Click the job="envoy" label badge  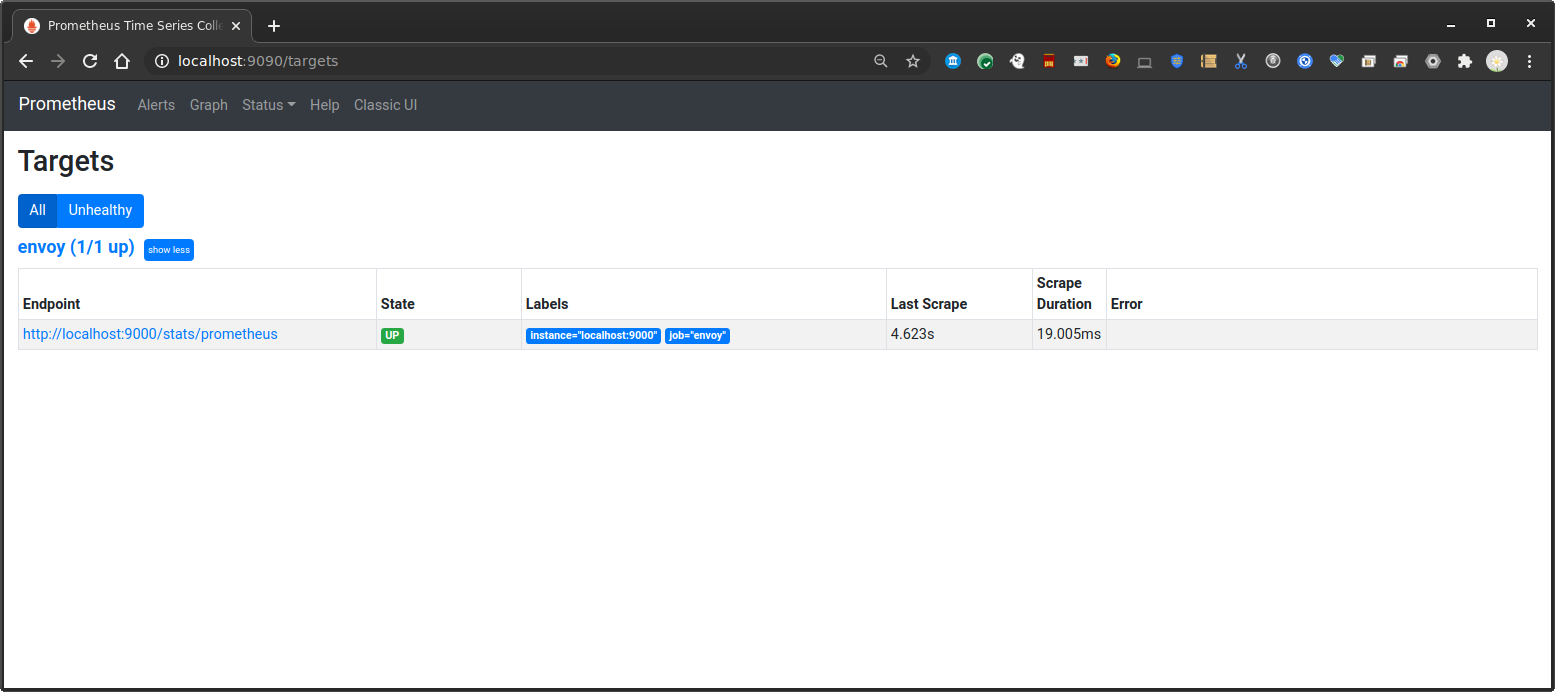pos(697,336)
